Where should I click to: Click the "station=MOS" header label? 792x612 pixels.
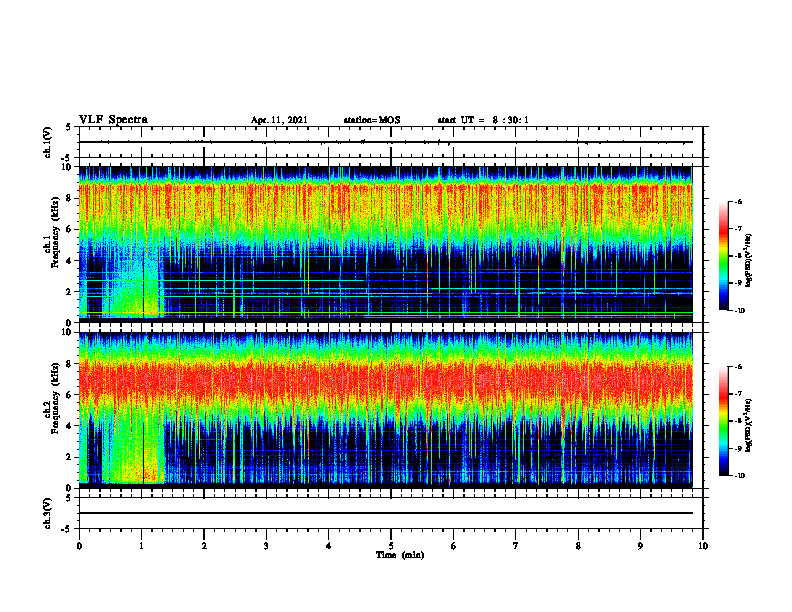(372, 120)
